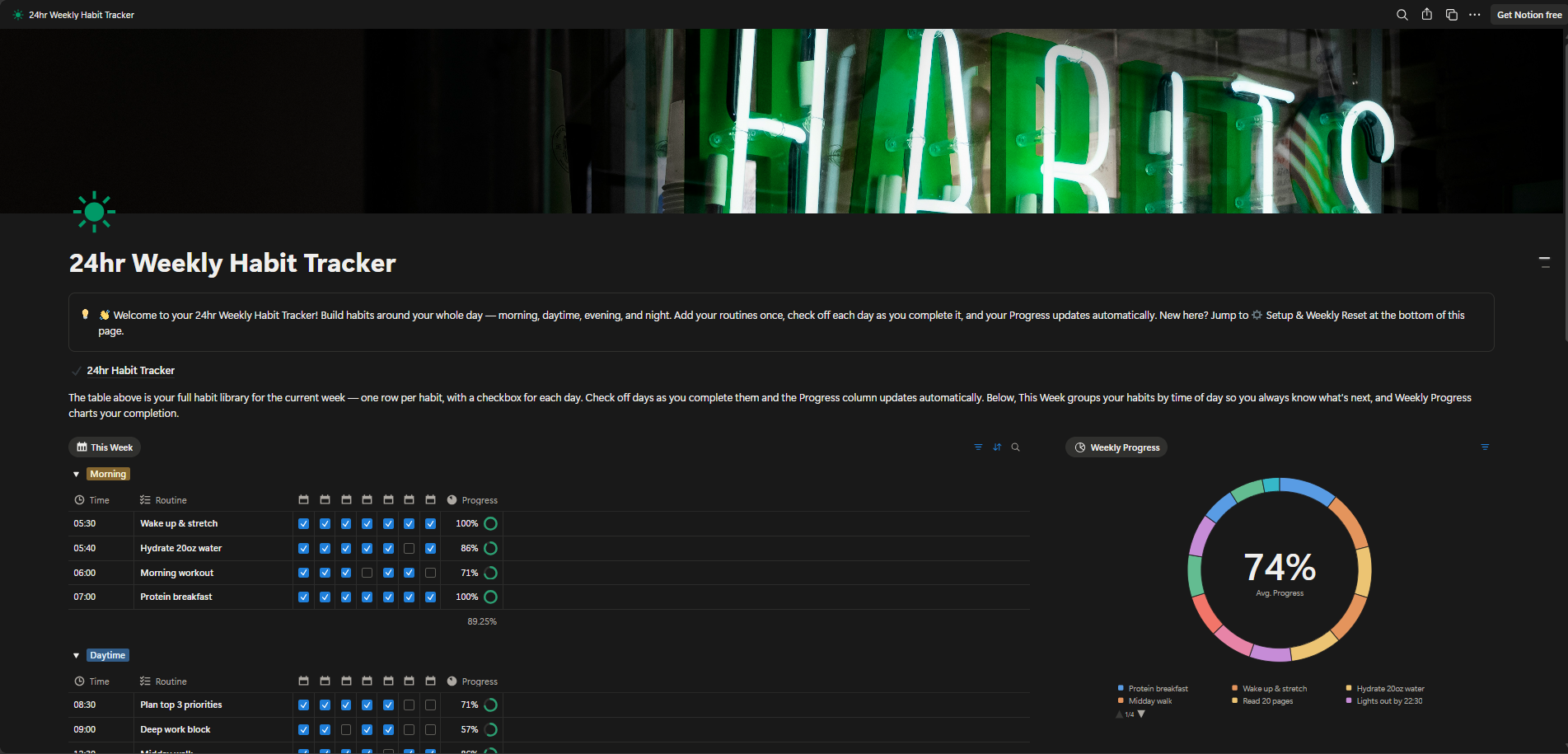Open the search icon in top bar

[1402, 15]
